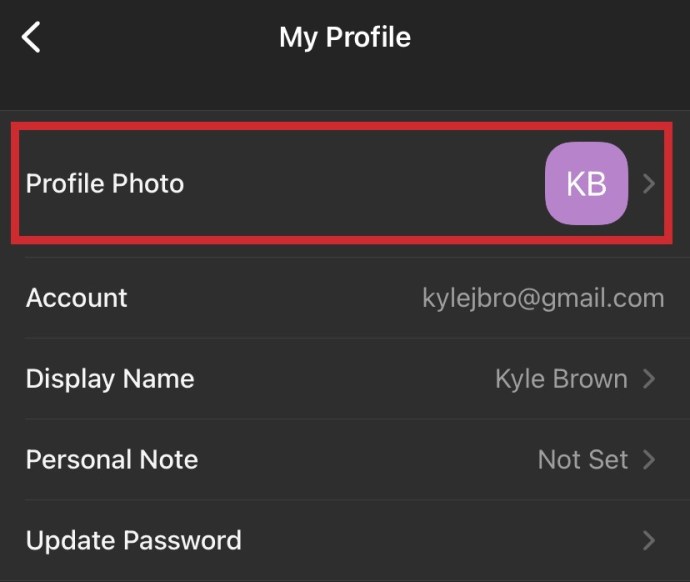Image resolution: width=690 pixels, height=582 pixels.
Task: Click empty space in the Profile Photo row
Action: [361, 183]
